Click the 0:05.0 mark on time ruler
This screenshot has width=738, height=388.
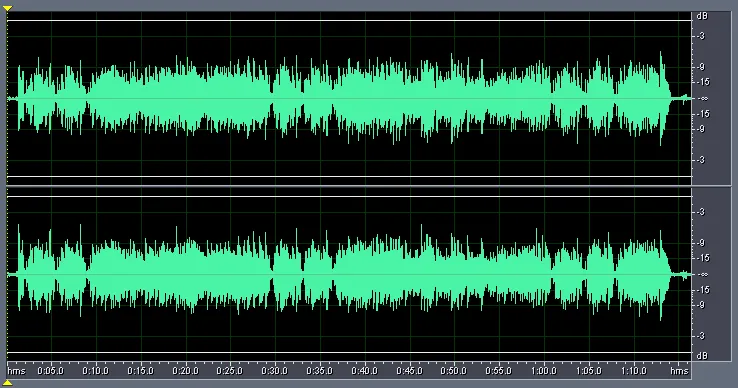[50, 371]
